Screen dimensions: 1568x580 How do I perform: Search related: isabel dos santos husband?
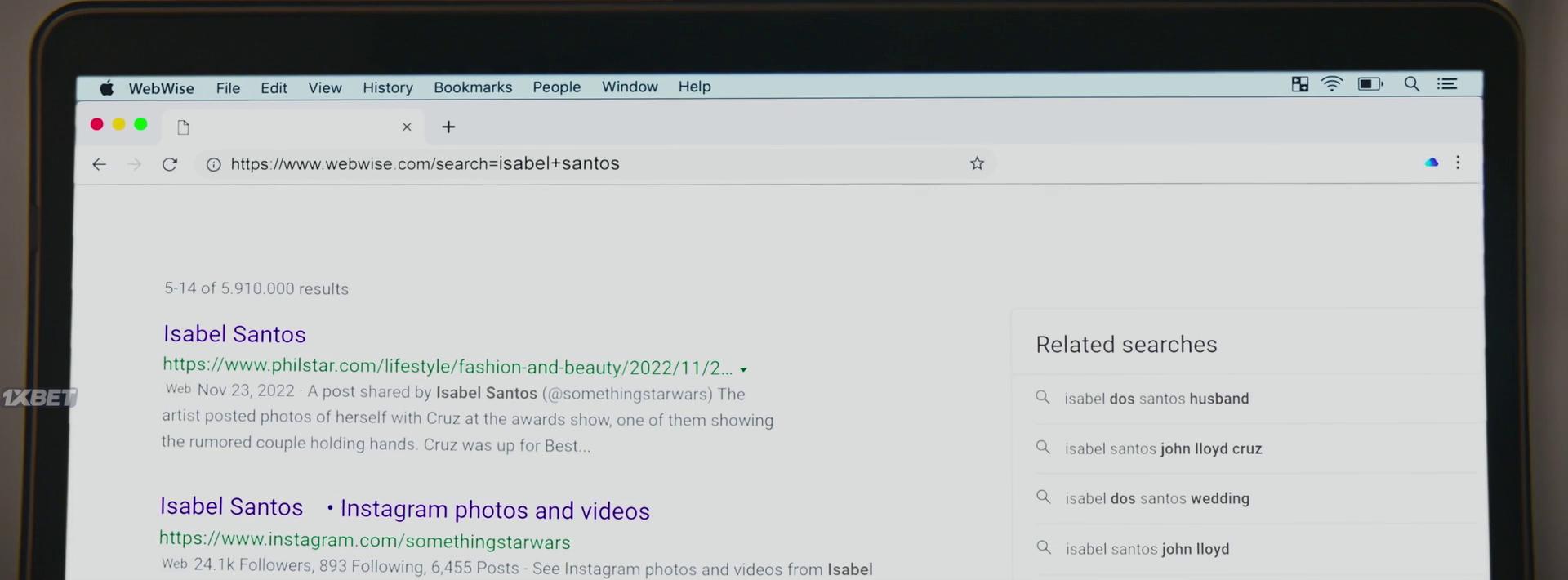point(1156,399)
